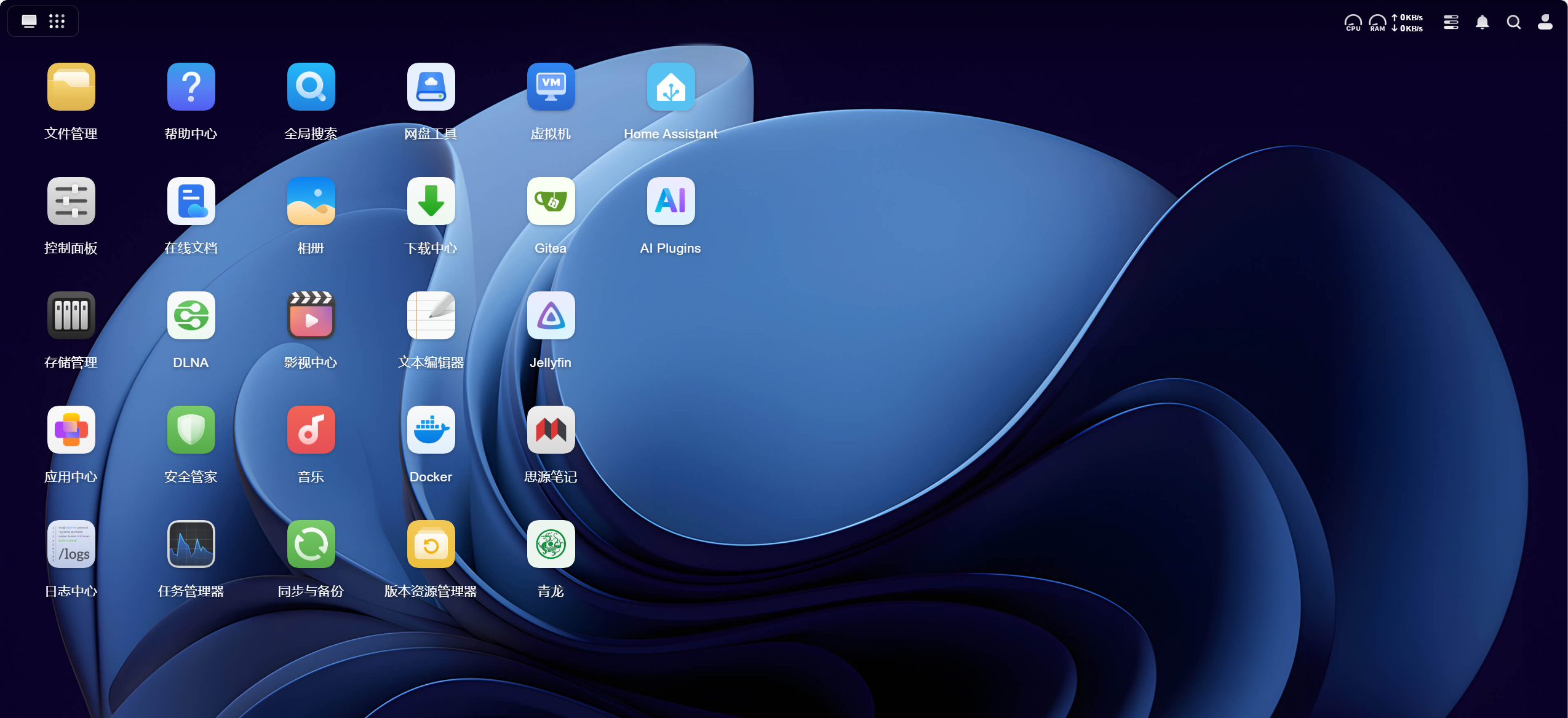The height and width of the screenshot is (718, 1568).
Task: Launch the 在线文档 online documents app
Action: (x=191, y=201)
